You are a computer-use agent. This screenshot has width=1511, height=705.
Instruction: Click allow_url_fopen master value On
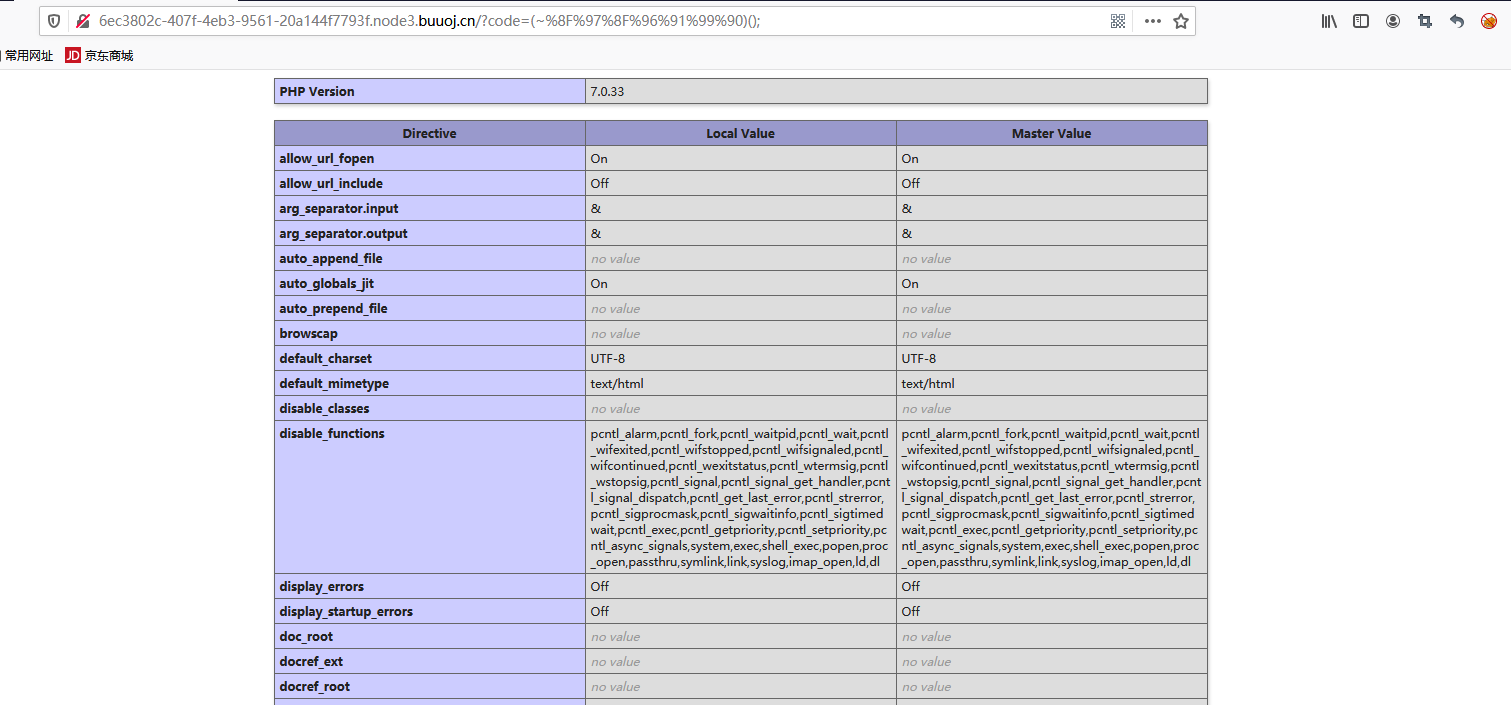pos(910,158)
